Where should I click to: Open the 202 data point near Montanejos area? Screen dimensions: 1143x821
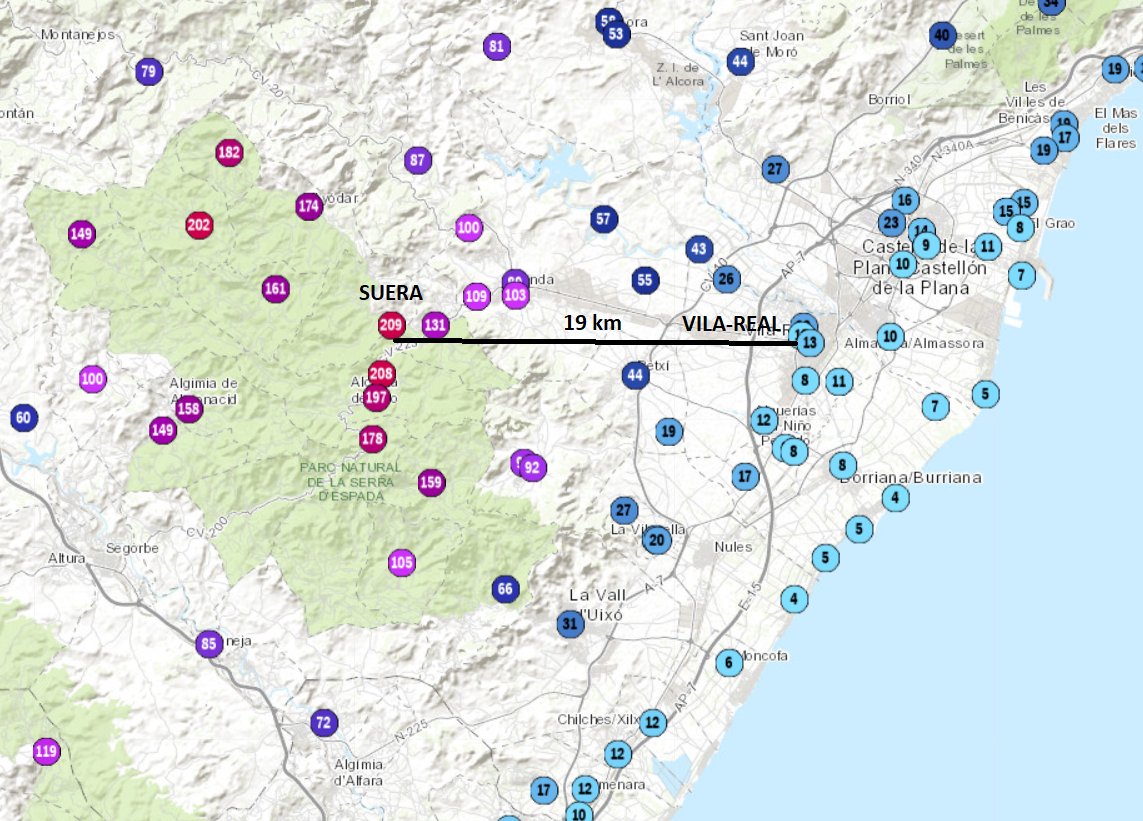click(x=201, y=225)
